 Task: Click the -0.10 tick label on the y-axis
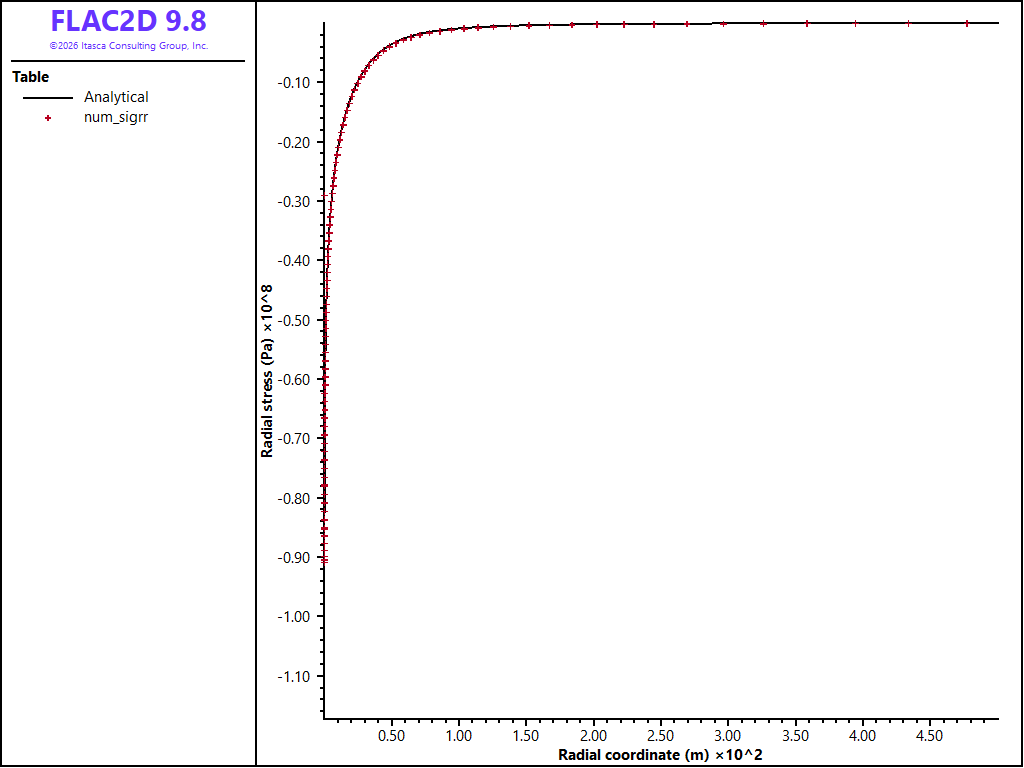(294, 82)
